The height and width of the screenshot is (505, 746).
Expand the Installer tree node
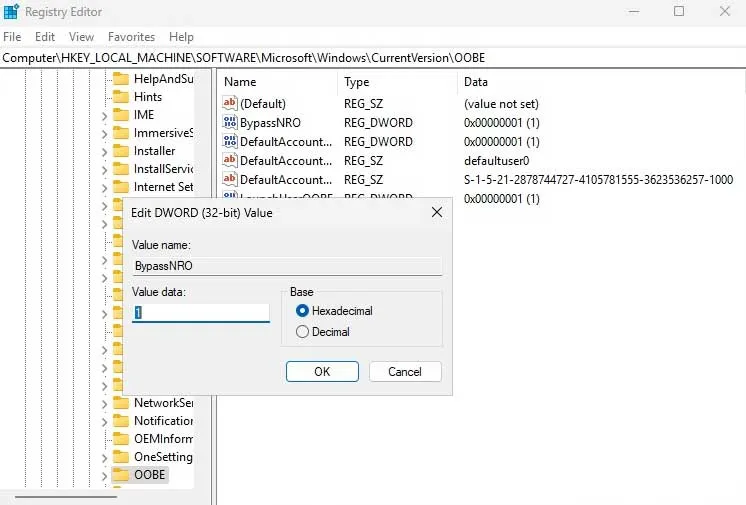105,152
